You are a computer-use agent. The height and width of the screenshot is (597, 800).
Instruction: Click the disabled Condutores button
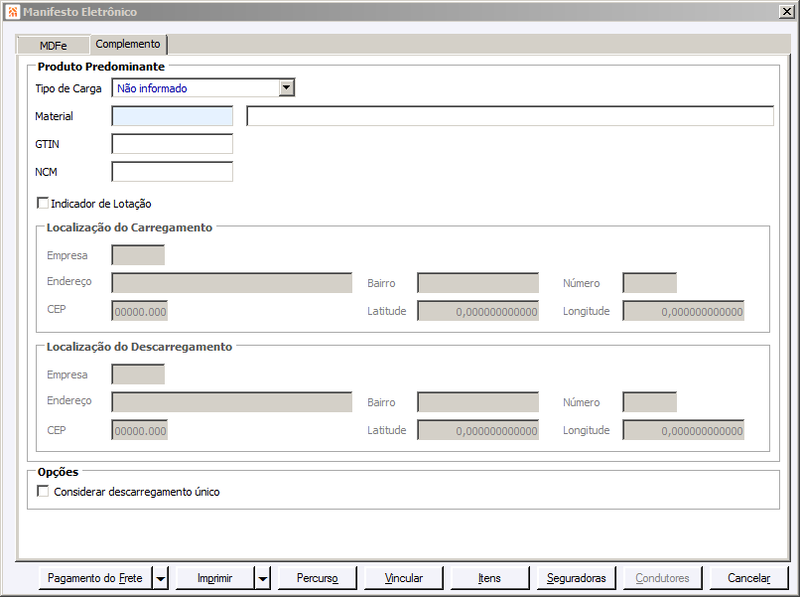coord(662,578)
